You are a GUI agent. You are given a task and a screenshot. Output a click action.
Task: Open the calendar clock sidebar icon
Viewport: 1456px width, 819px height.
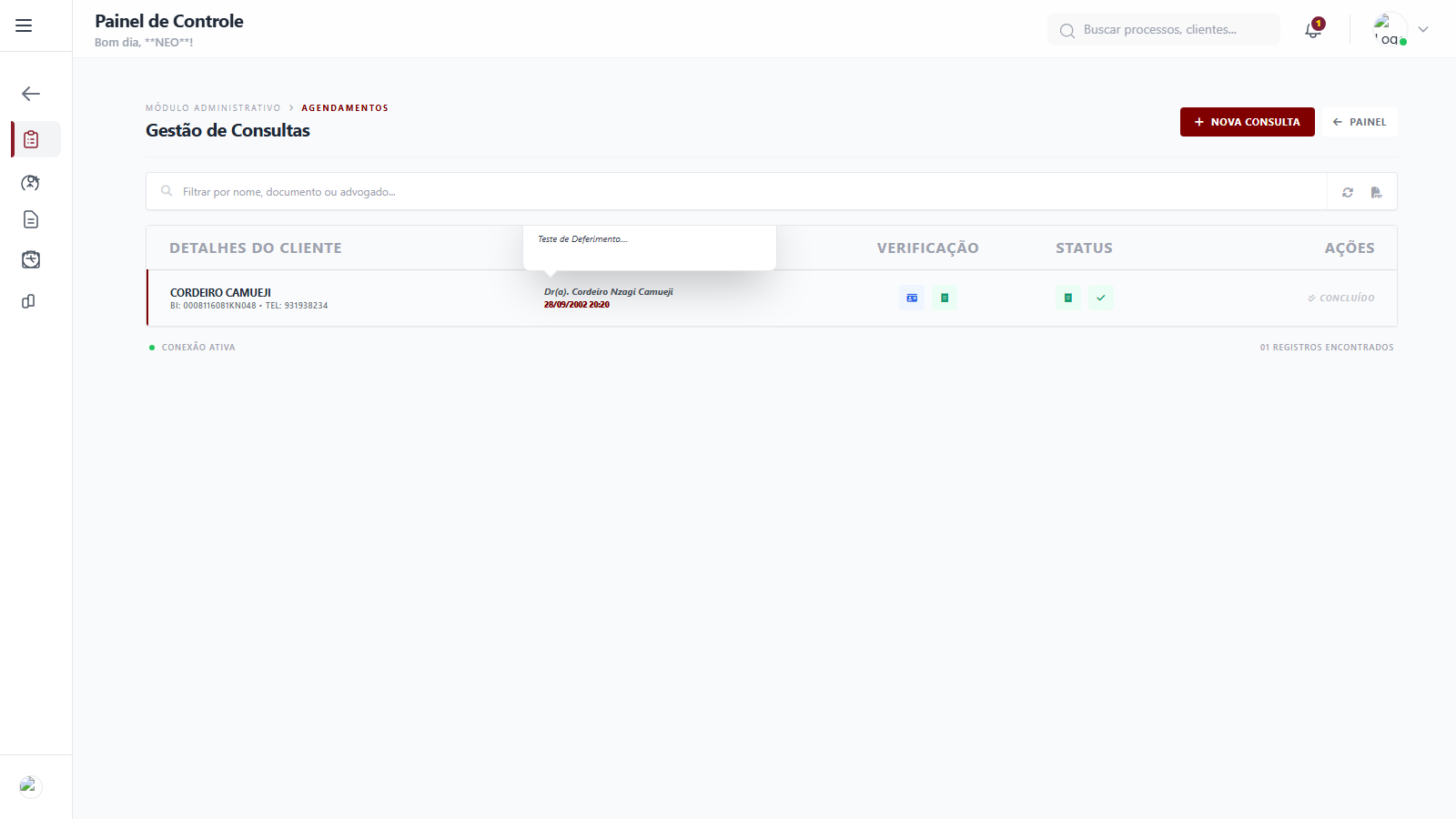[30, 260]
